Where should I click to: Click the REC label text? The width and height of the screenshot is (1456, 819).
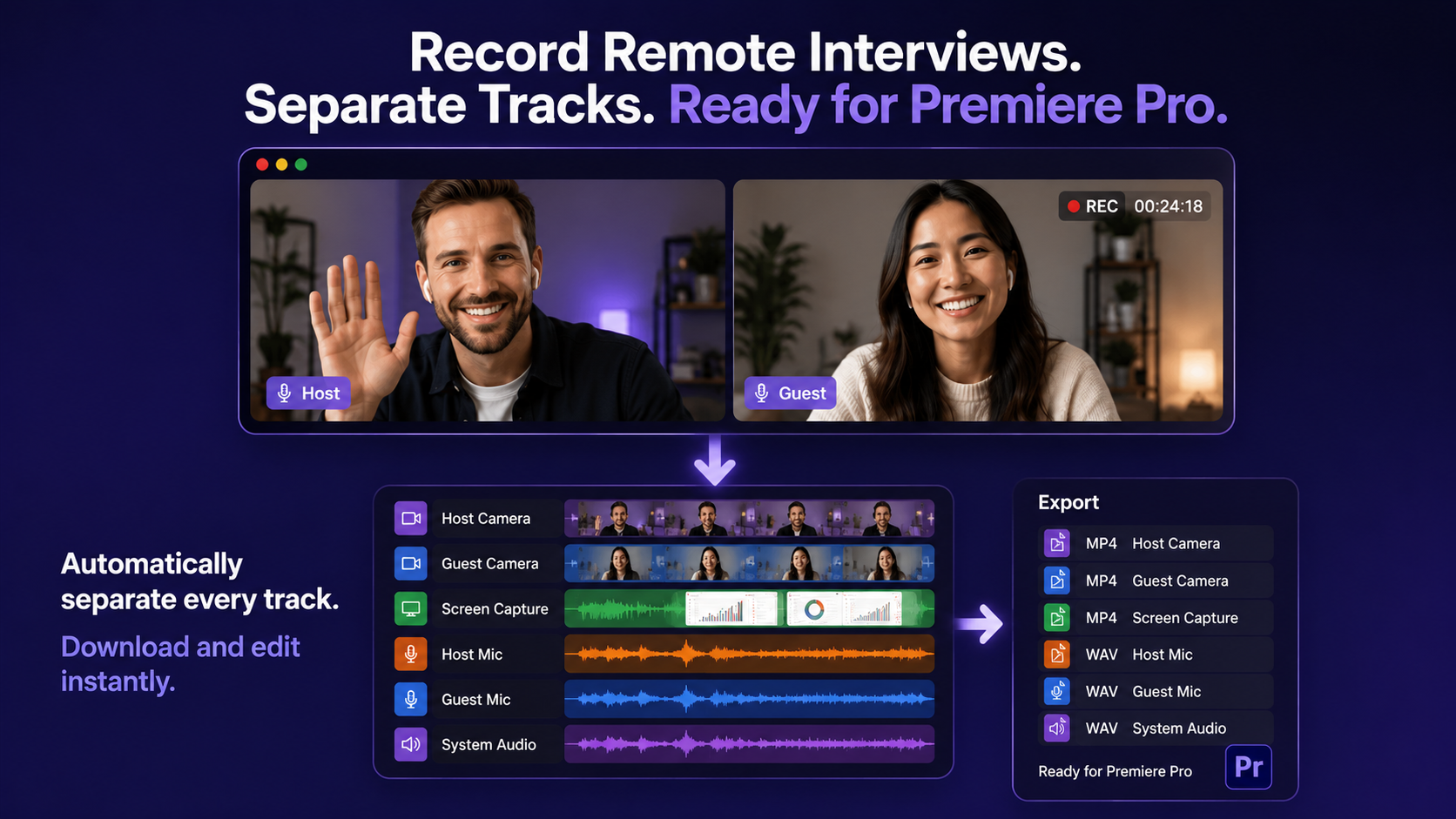tap(1102, 206)
